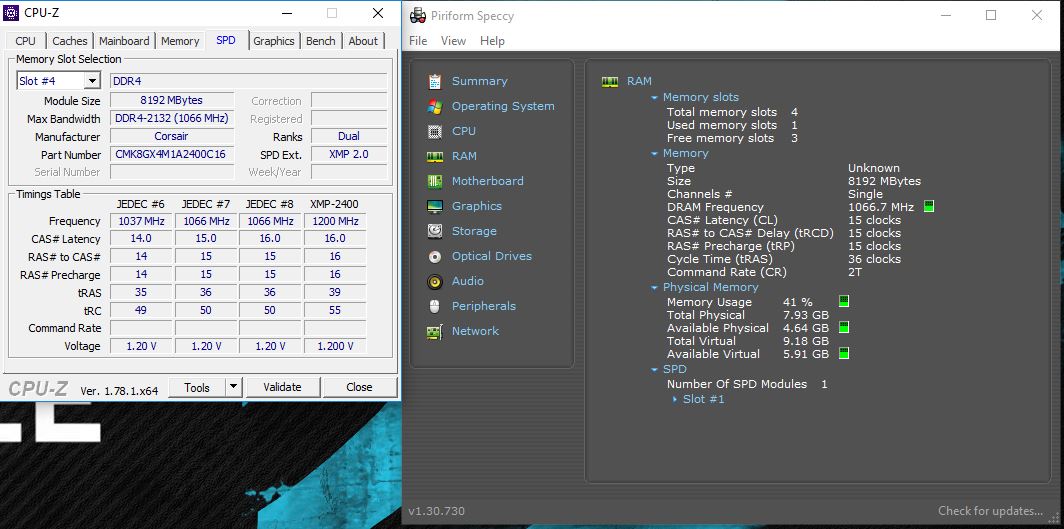Expand the Slot #1 SPD entry
Viewport: 1064px width, 529px height.
(675, 399)
